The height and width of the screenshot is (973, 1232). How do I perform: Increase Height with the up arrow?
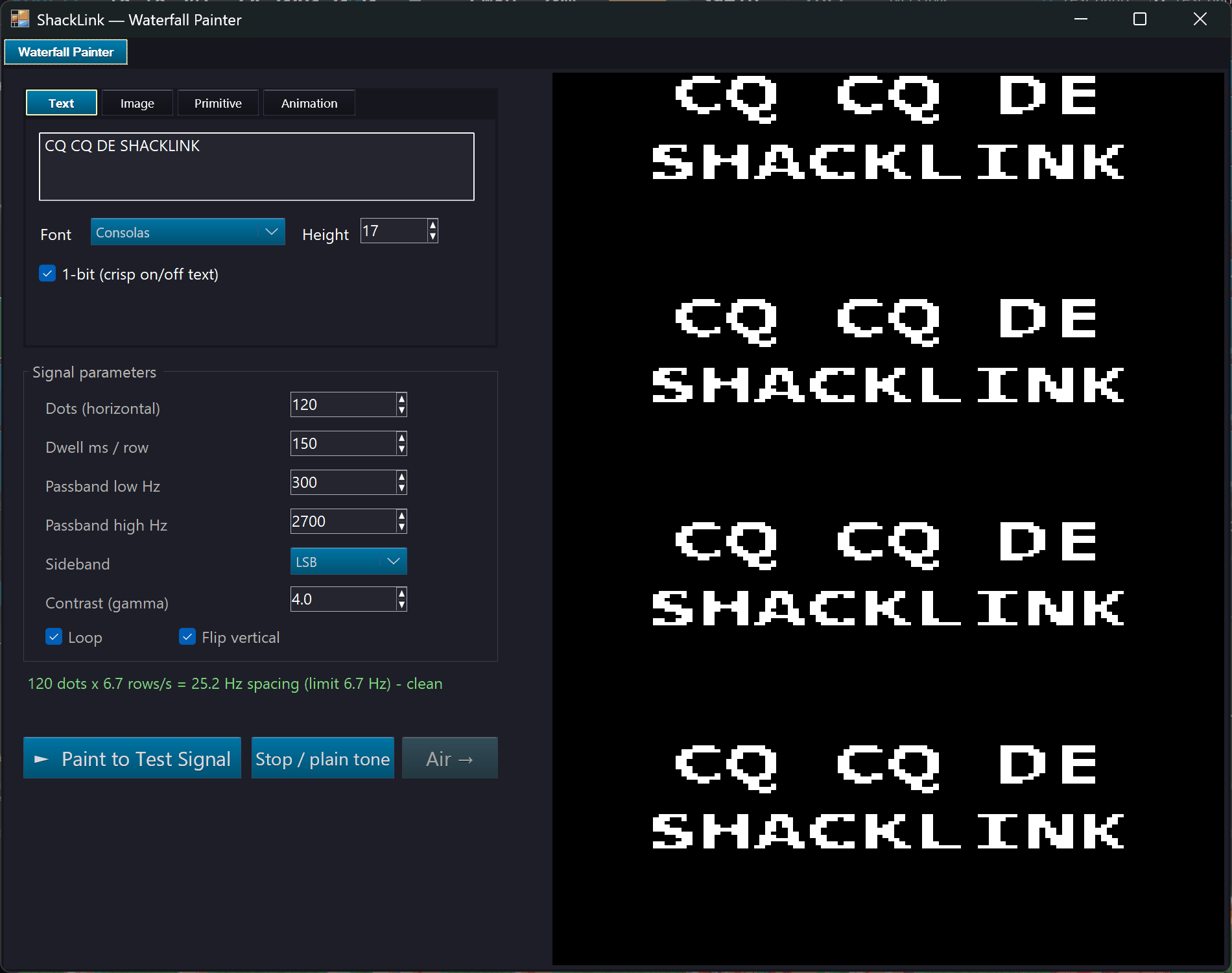click(433, 225)
